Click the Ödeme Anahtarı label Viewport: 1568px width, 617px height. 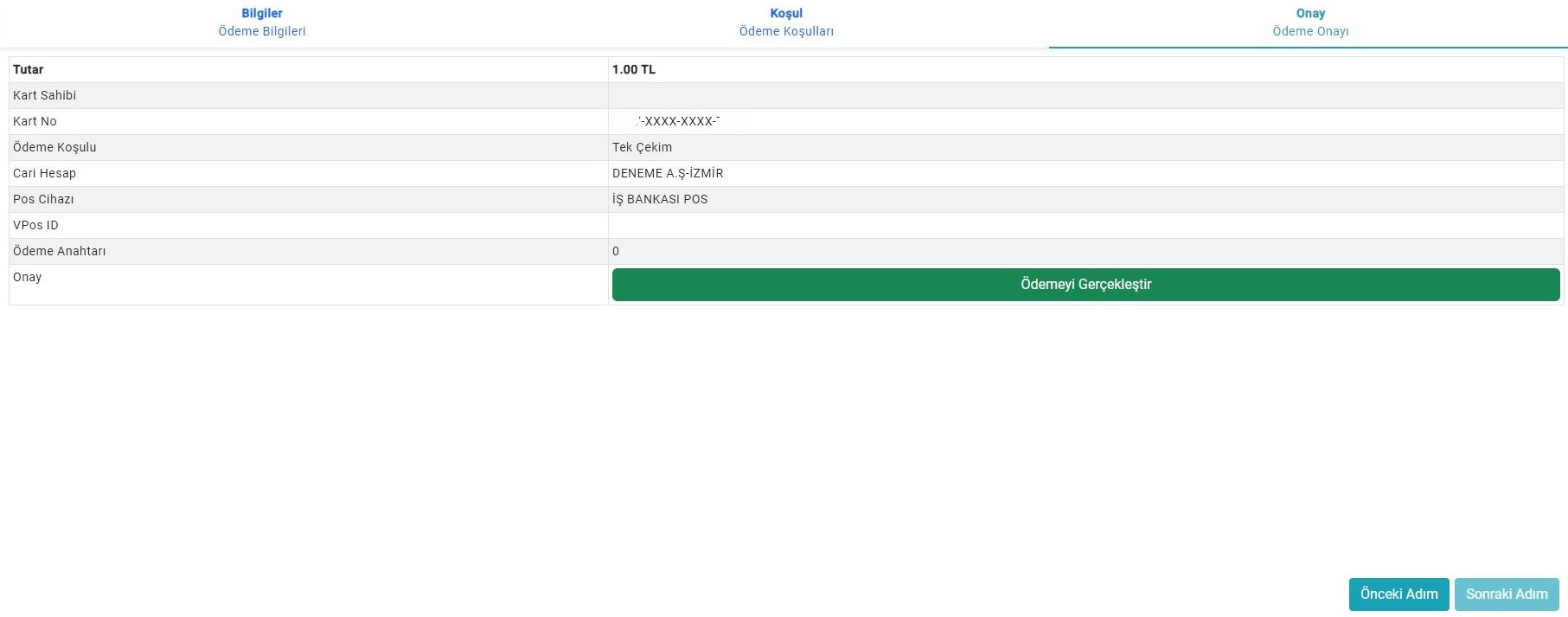click(x=60, y=251)
